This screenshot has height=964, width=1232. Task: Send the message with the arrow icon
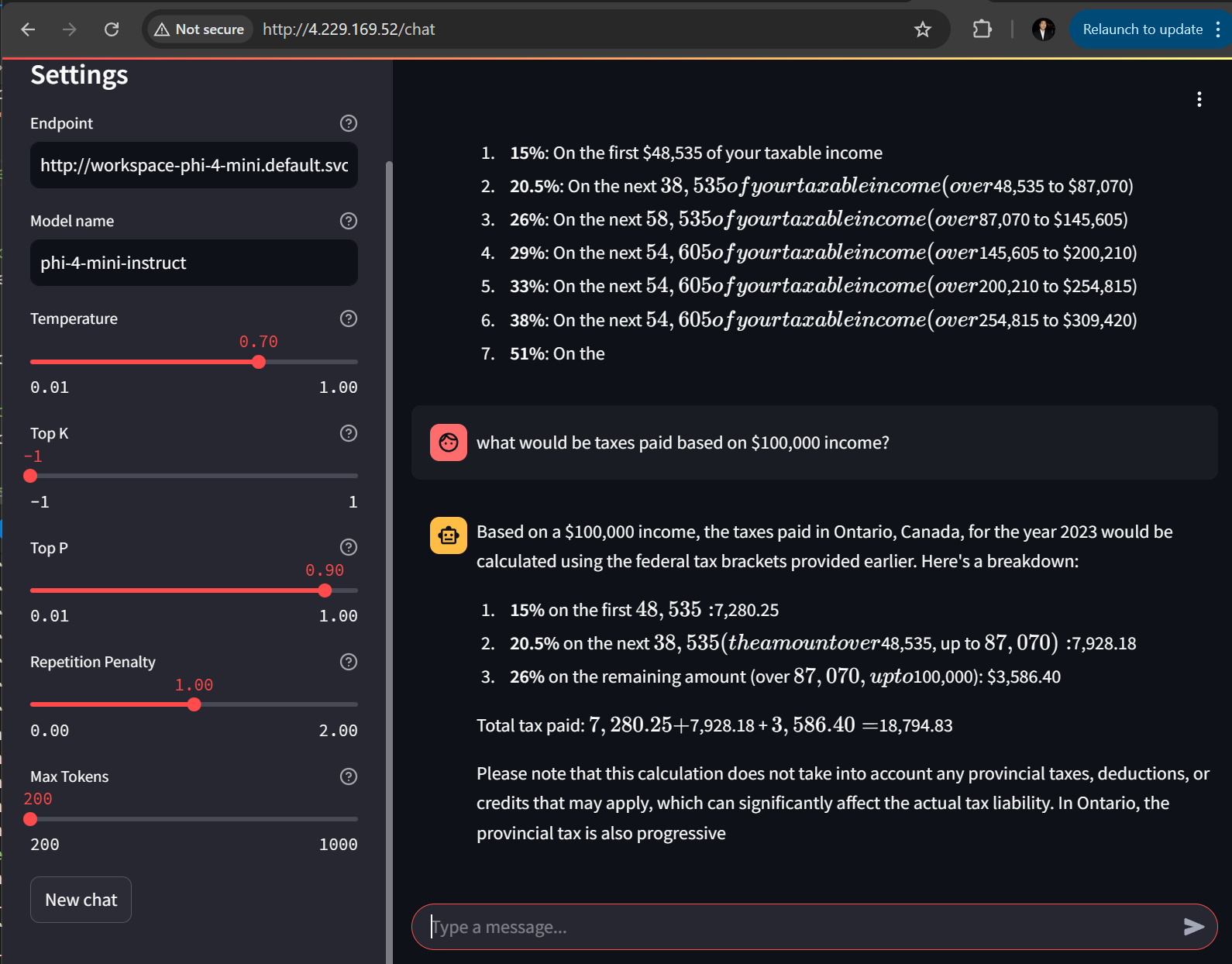1193,927
